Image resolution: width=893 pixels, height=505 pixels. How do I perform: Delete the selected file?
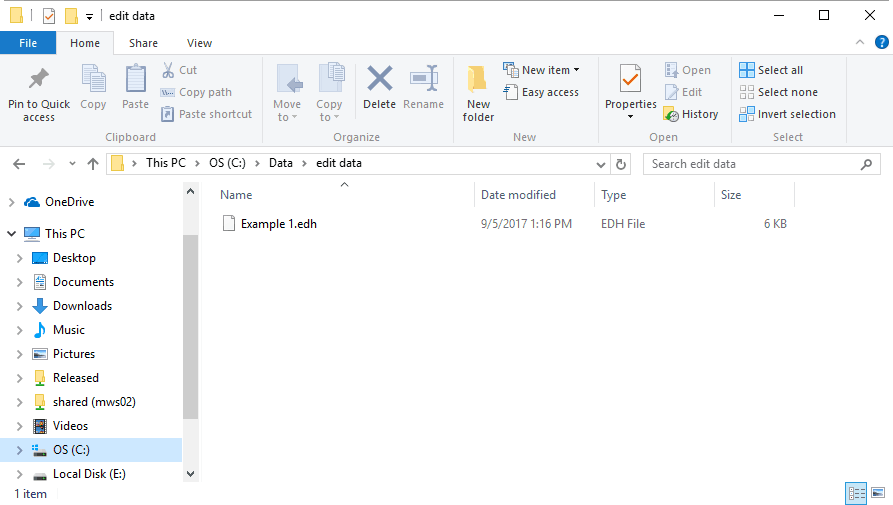pos(379,87)
